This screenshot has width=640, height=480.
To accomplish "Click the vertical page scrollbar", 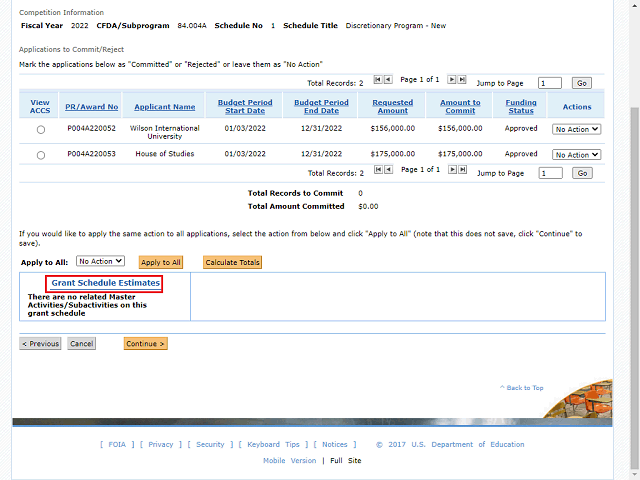I will pos(634,286).
